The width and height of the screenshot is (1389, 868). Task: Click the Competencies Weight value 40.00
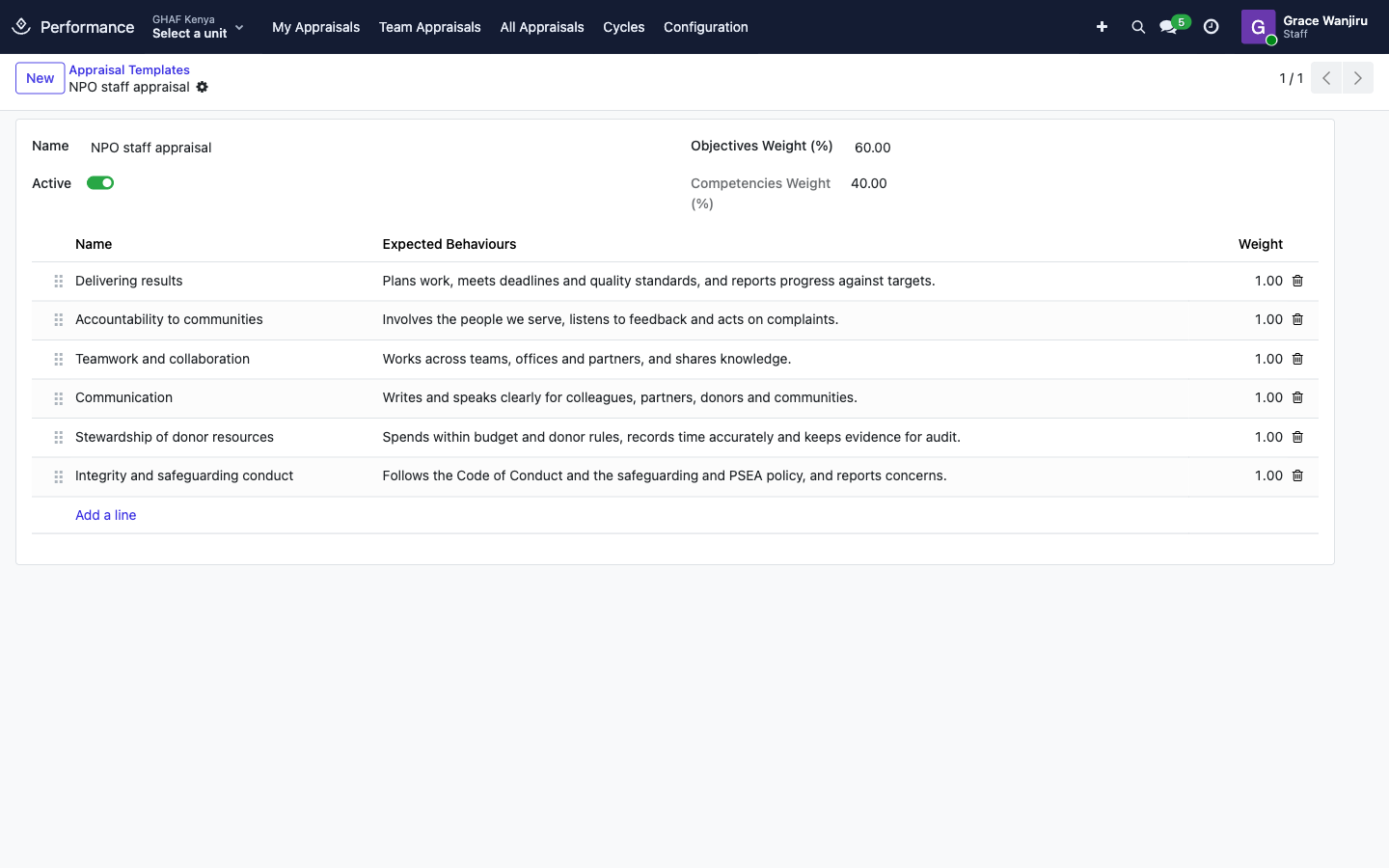tap(869, 183)
